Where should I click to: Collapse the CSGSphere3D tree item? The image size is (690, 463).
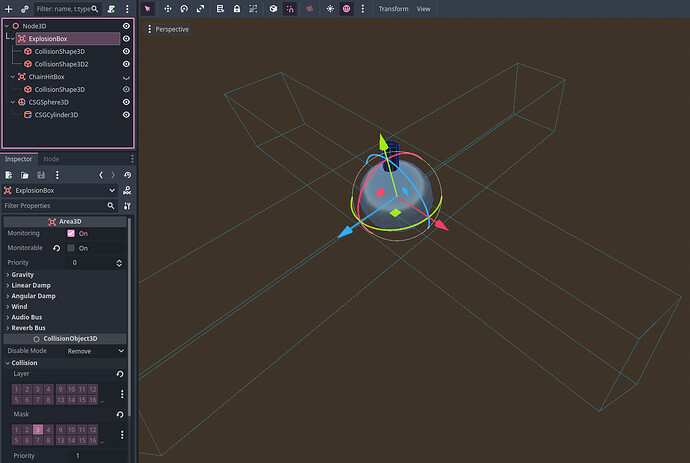pos(13,102)
